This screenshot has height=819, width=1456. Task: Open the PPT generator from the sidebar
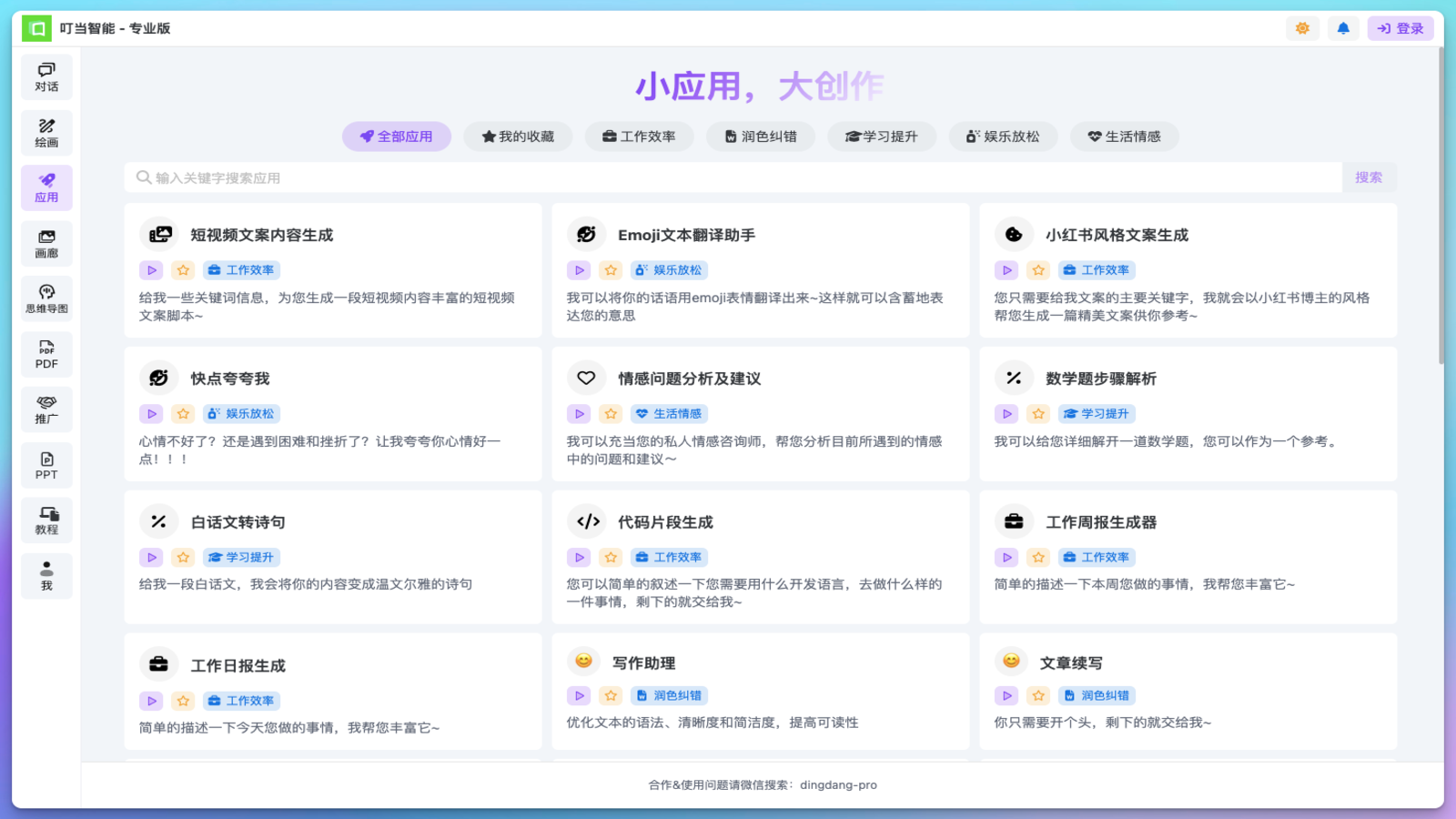(x=46, y=465)
